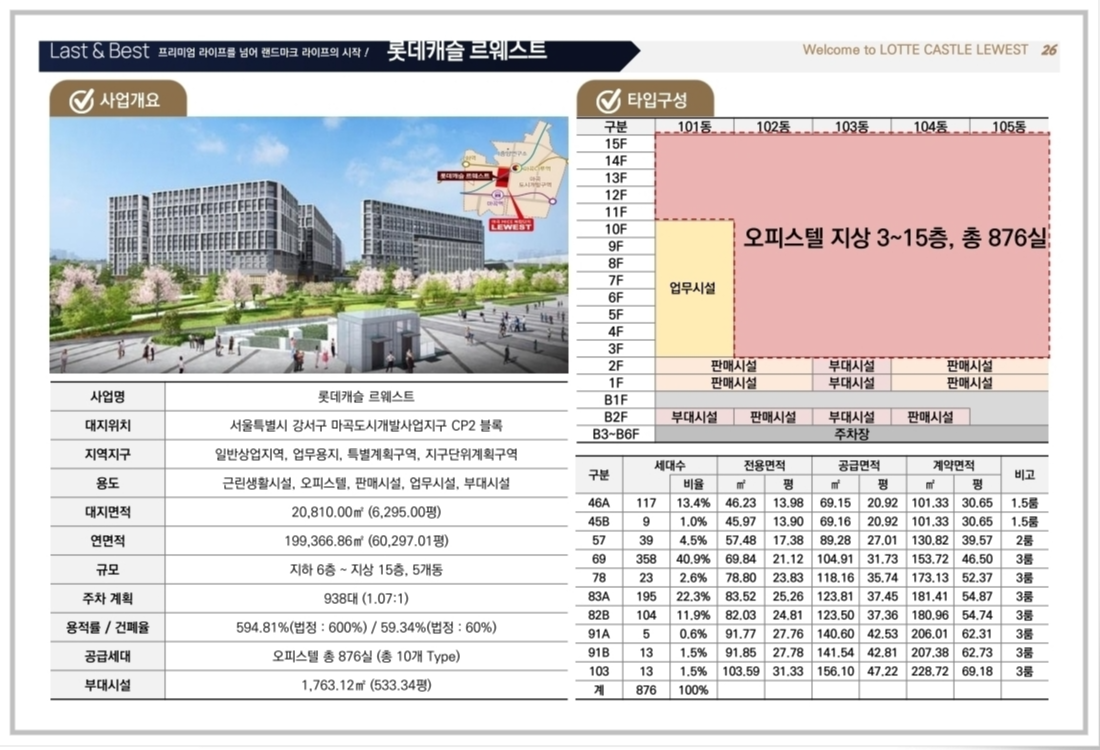
Task: Click 'Welcome to LOTTE CASTLE LEWEST' text
Action: pyautogui.click(x=915, y=50)
